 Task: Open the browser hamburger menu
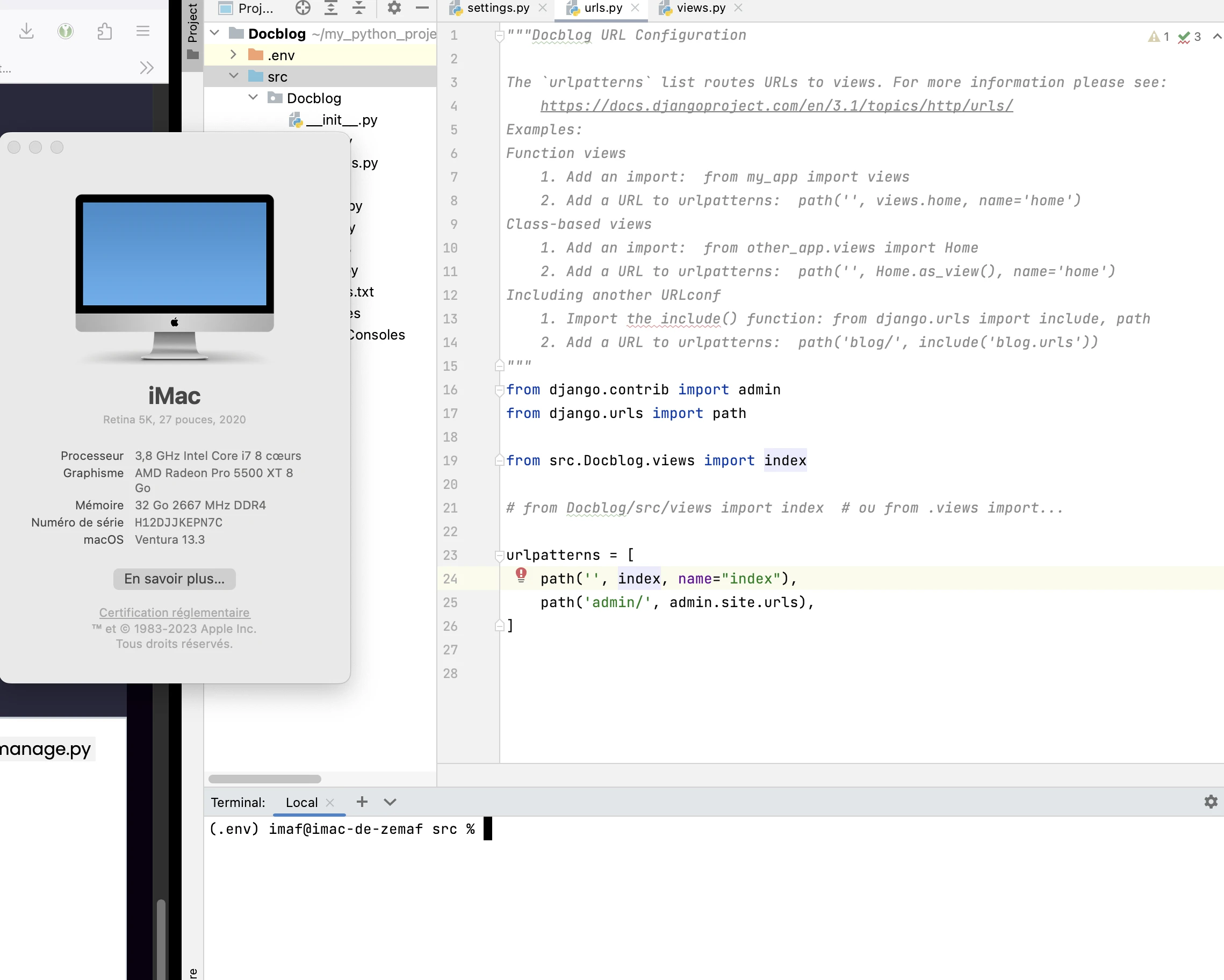click(x=143, y=31)
